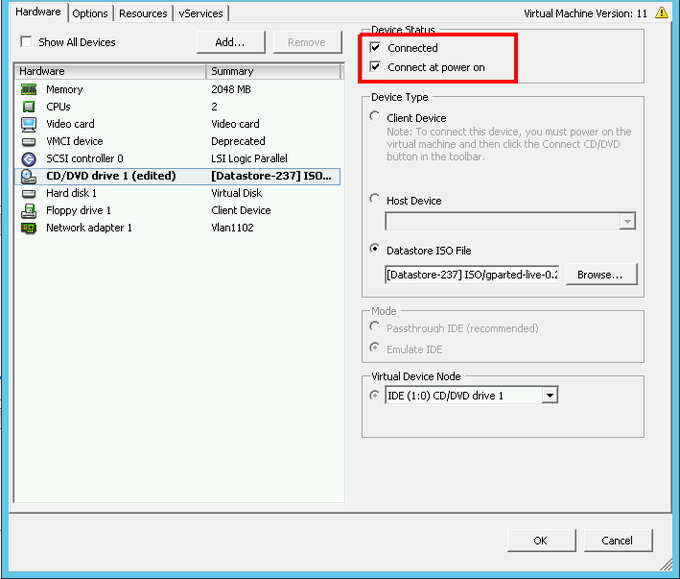Select the Floppy drive 1 row label
Image resolution: width=680 pixels, height=579 pixels.
[x=78, y=211]
